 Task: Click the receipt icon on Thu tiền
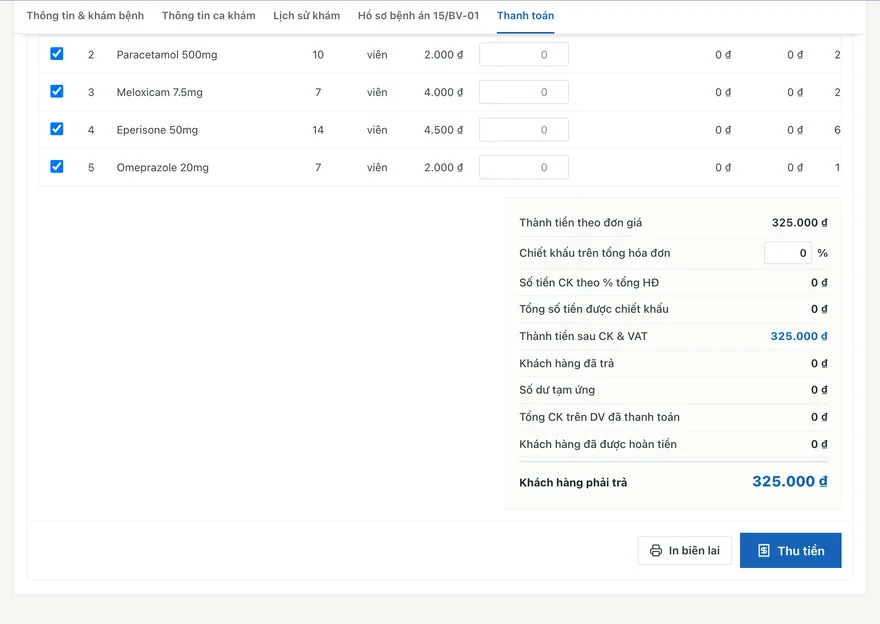764,550
